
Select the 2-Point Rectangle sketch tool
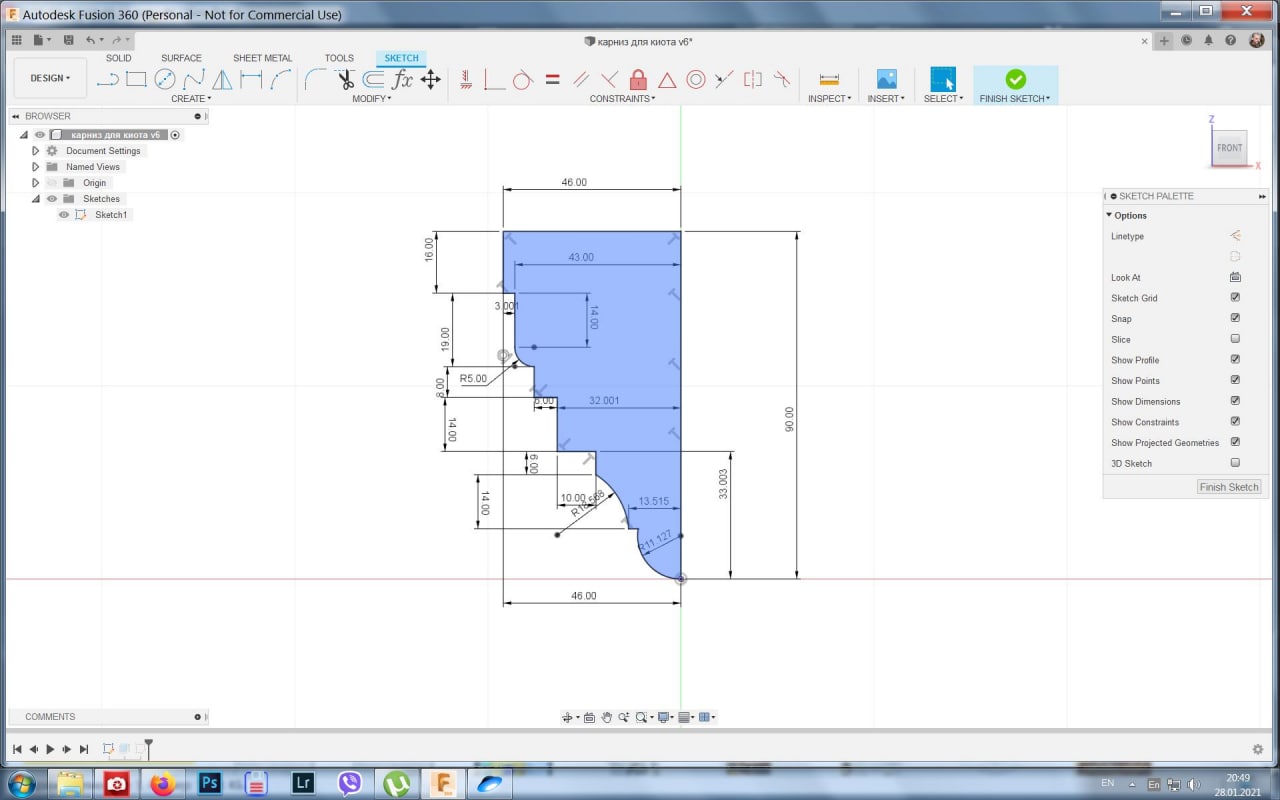136,80
